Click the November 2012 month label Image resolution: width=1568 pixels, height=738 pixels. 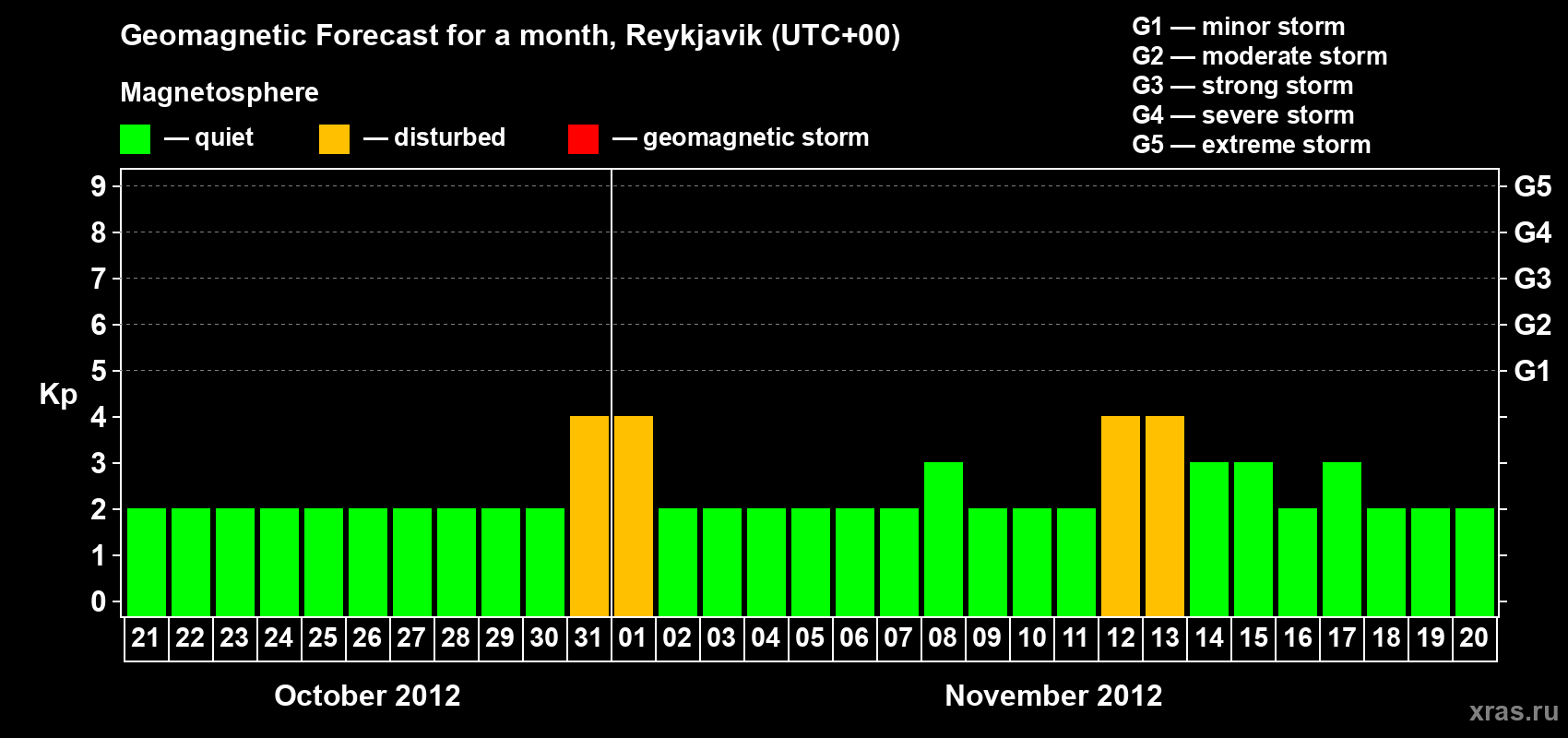tap(1053, 696)
